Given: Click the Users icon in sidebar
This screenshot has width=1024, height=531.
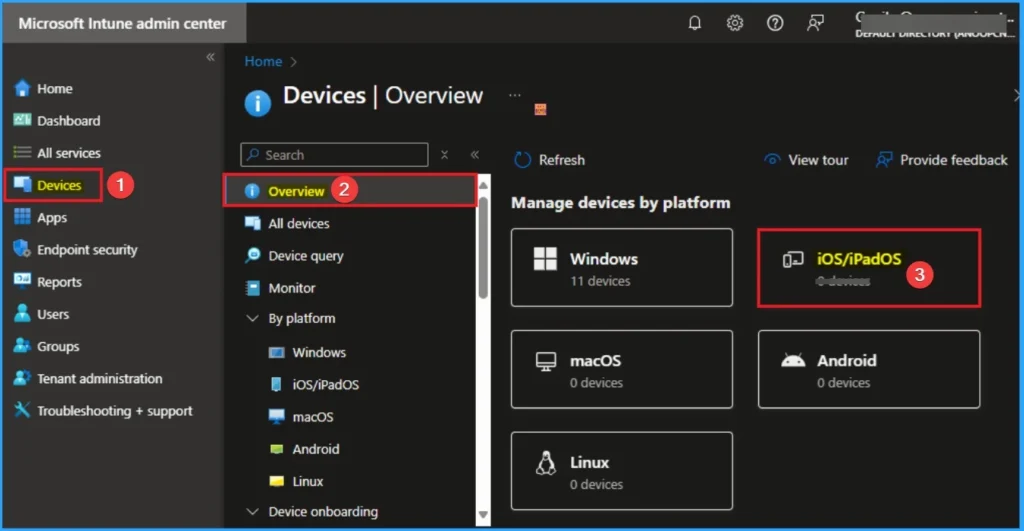Looking at the screenshot, I should point(22,314).
